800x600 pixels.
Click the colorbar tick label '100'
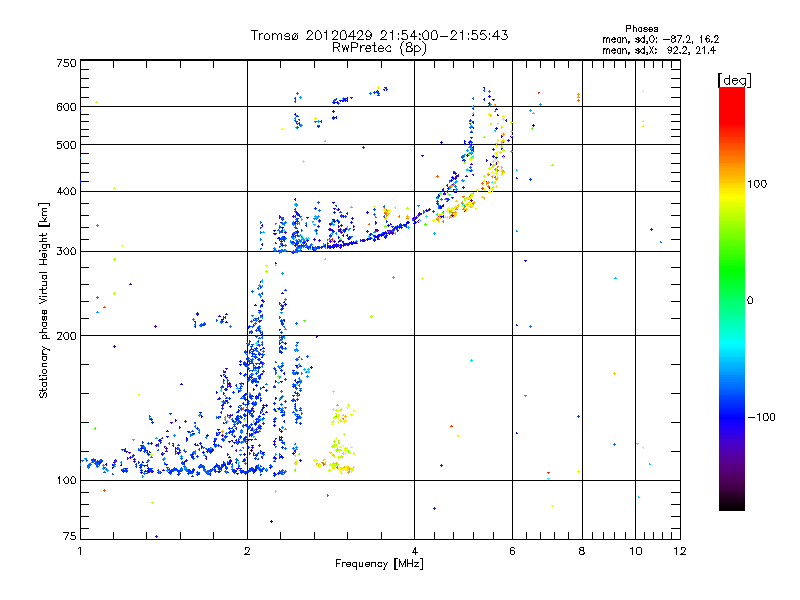[x=757, y=184]
